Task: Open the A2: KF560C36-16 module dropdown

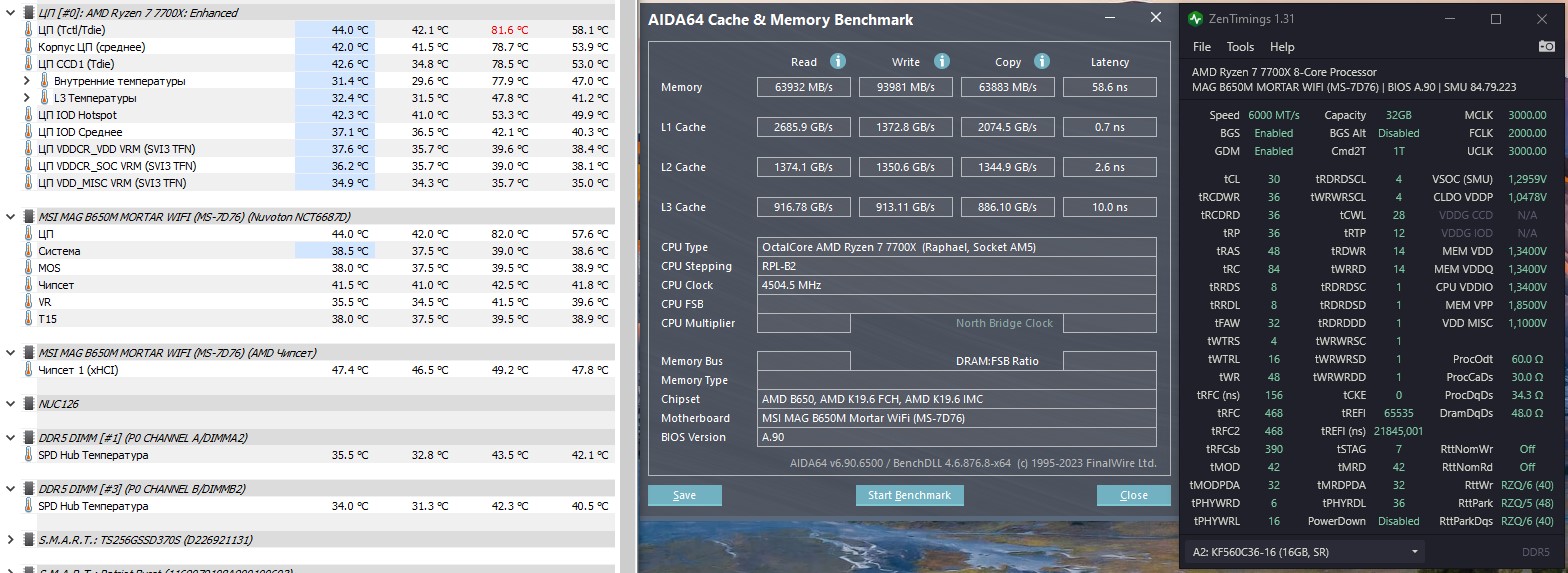Action: [x=1306, y=551]
